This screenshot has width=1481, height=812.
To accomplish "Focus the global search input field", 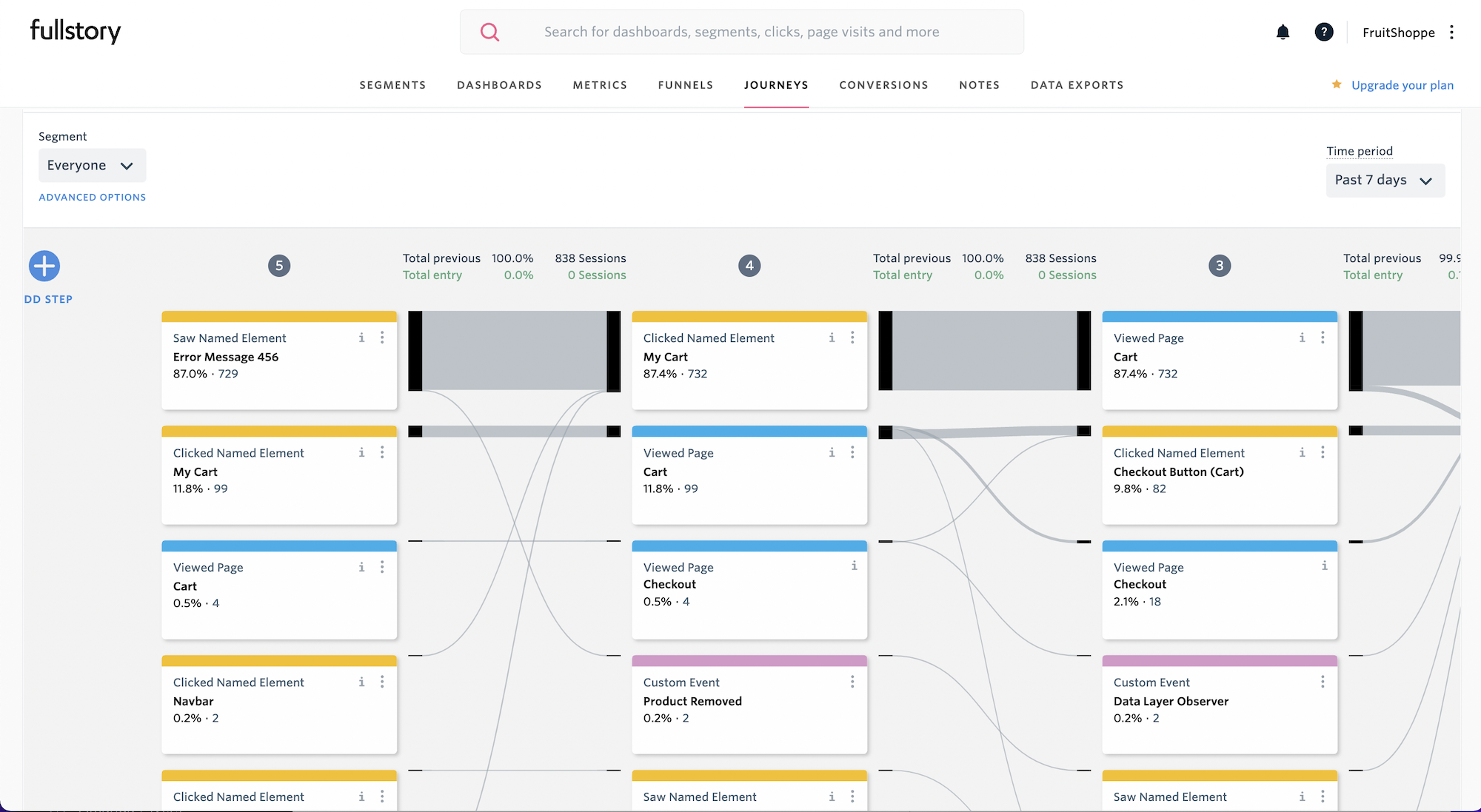I will point(740,32).
